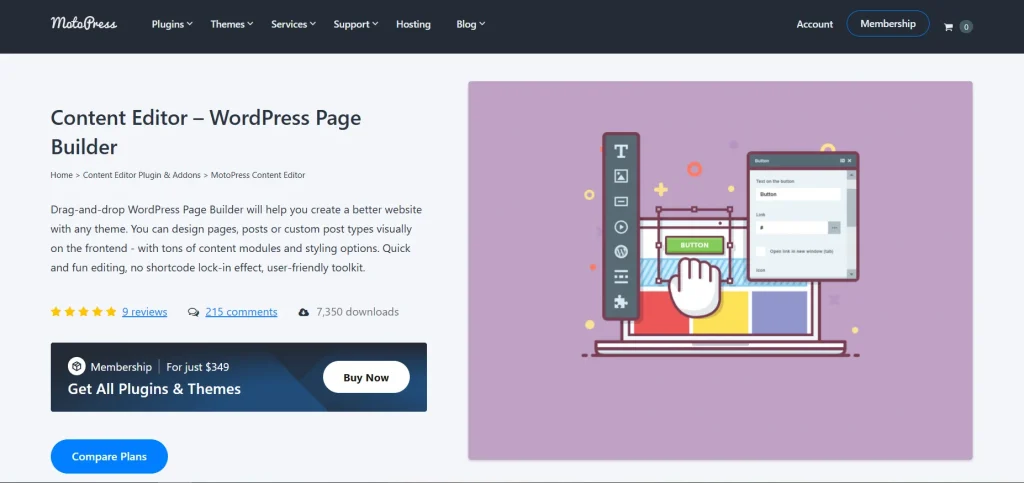
Task: Open the shopping cart icon
Action: [x=948, y=27]
